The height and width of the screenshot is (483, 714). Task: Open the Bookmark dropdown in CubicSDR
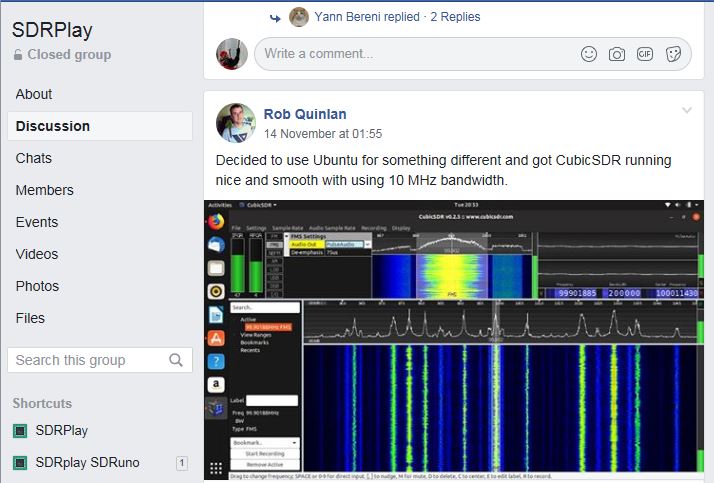(x=265, y=442)
